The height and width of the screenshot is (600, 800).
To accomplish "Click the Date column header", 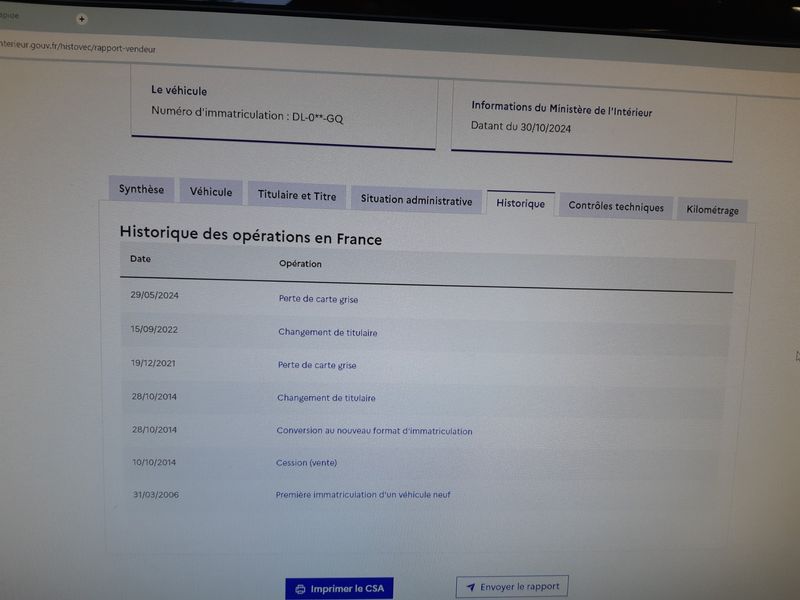I will (140, 259).
